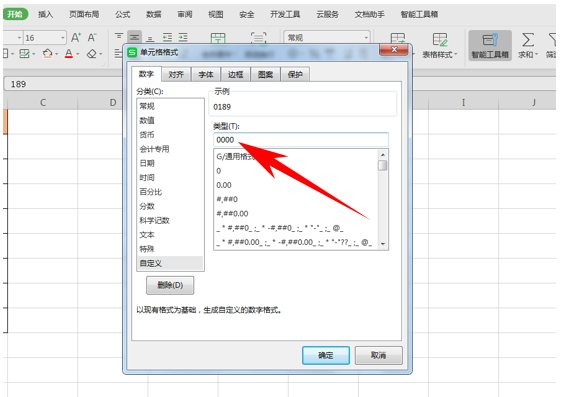
Task: Expand the font color dropdown arrow
Action: [77, 54]
